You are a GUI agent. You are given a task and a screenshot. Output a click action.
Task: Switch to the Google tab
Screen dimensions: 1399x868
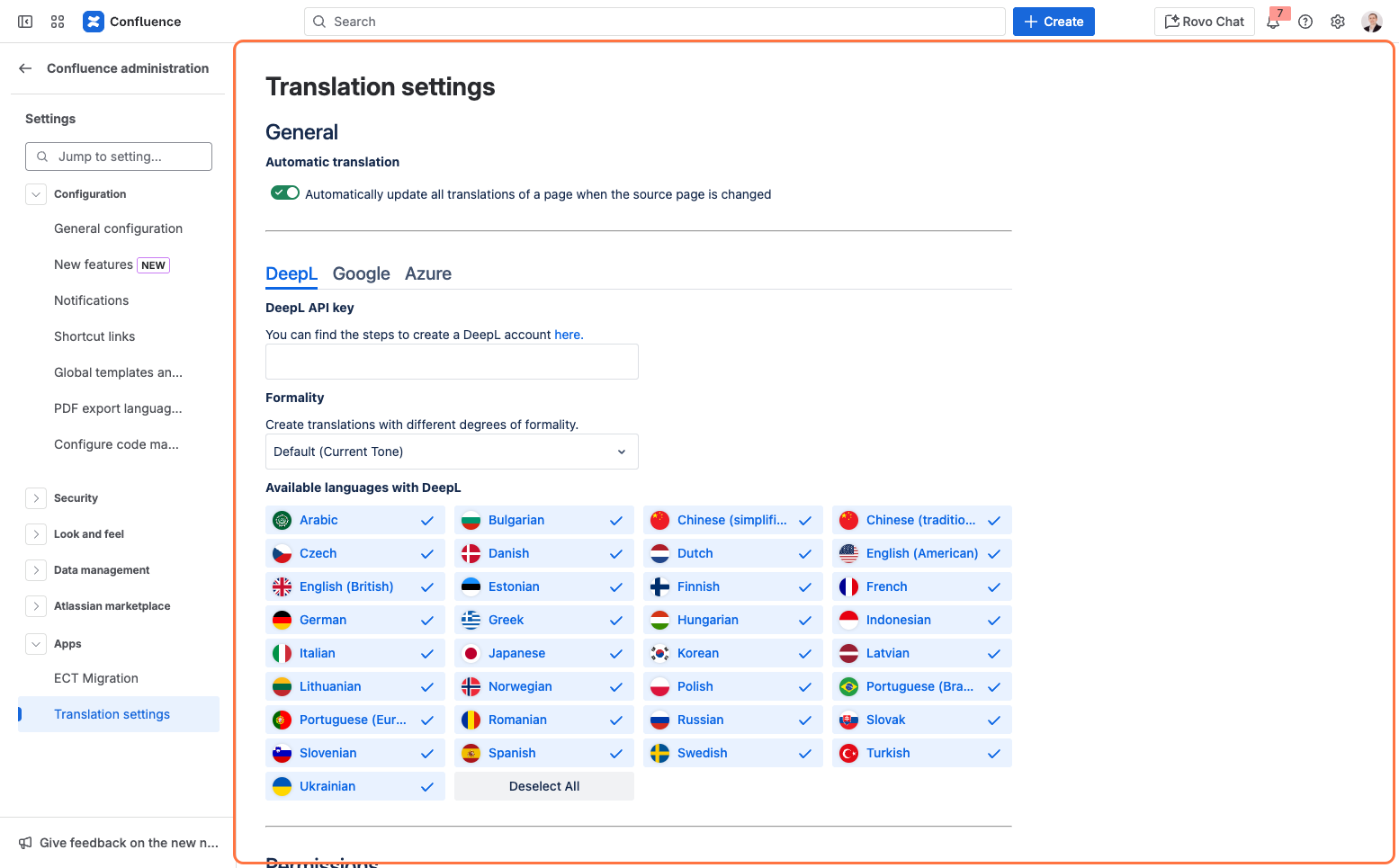[x=362, y=273]
